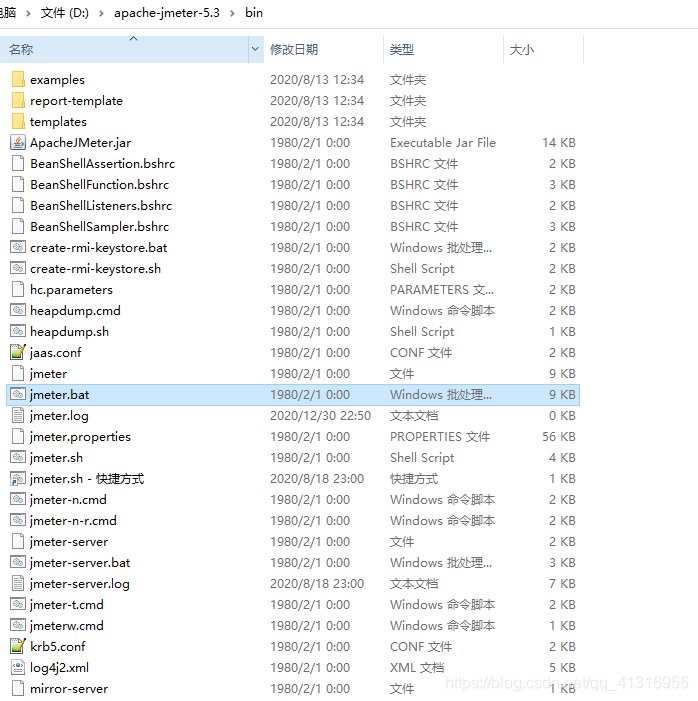This screenshot has height=701, width=698.
Task: Select BeanShellListeners.bshrc file name
Action: [101, 206]
